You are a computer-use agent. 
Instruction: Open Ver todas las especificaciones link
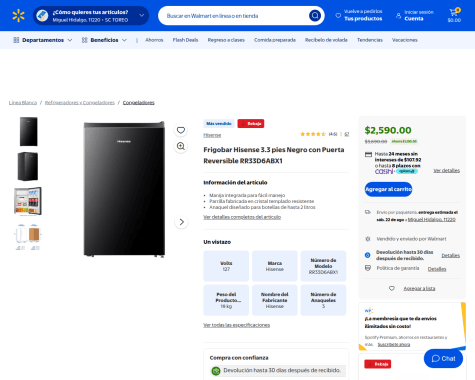click(237, 325)
